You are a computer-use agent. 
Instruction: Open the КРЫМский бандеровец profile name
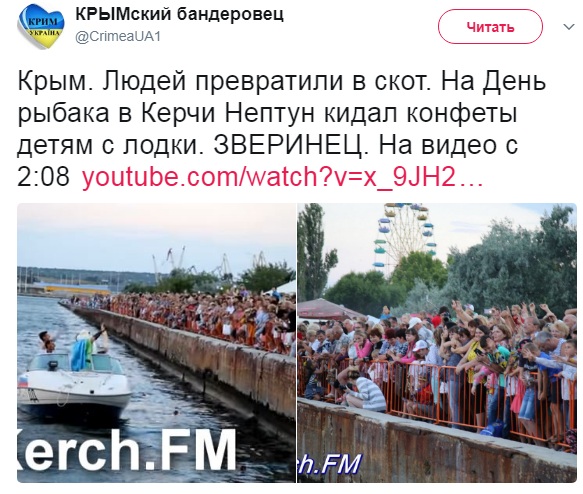click(x=180, y=14)
